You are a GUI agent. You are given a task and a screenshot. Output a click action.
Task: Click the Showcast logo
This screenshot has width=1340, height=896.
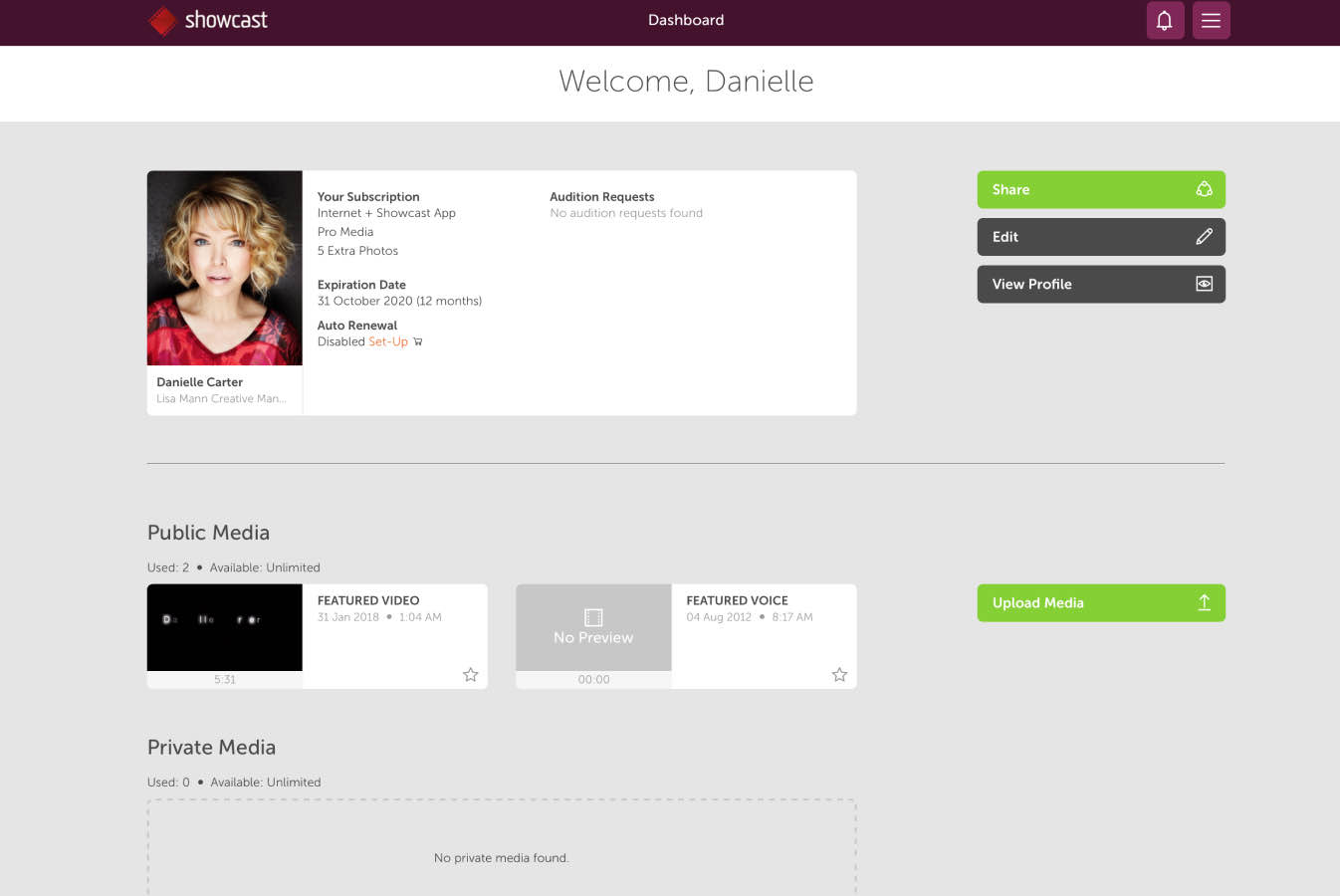208,20
